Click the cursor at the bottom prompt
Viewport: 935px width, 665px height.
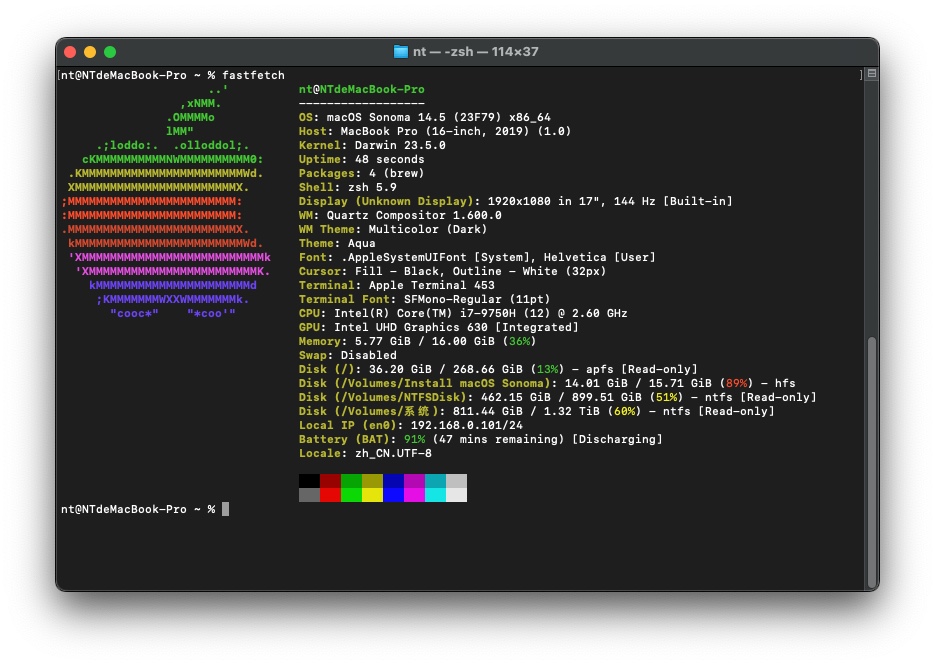[x=226, y=509]
